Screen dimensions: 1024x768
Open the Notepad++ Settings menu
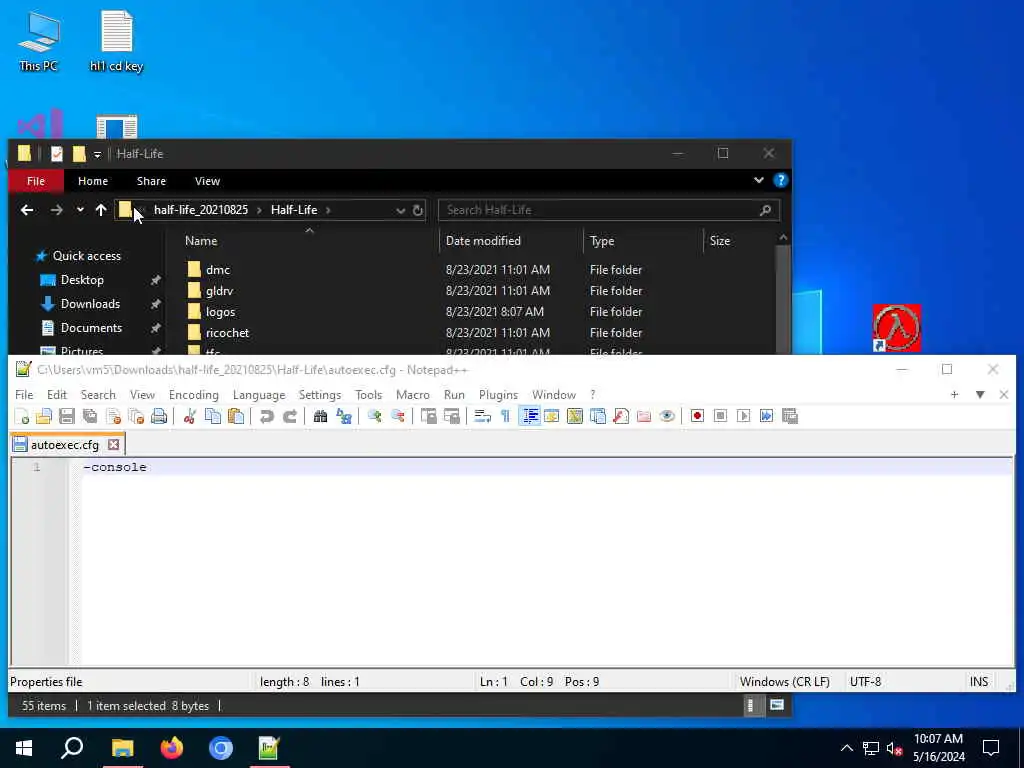[319, 394]
